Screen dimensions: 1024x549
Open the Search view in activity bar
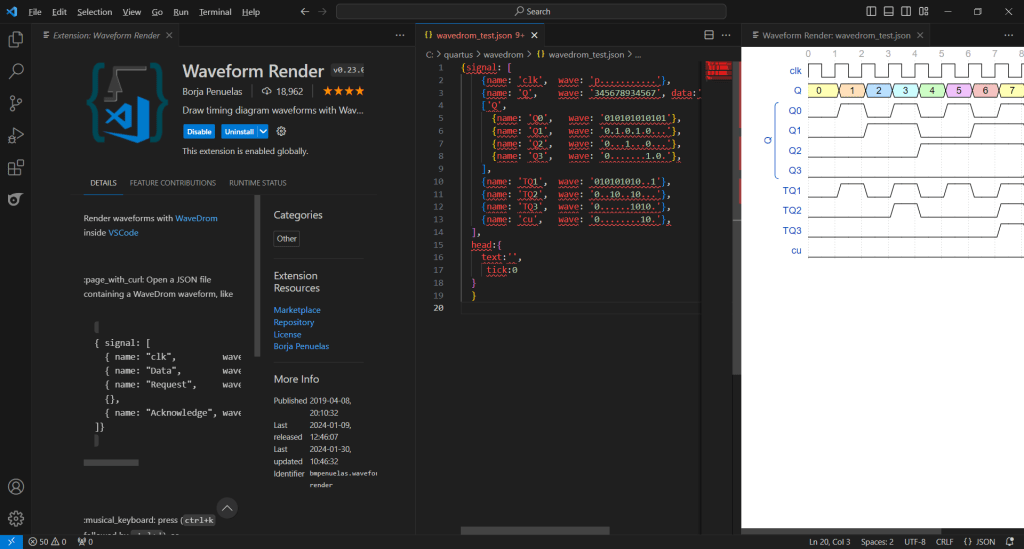point(16,72)
